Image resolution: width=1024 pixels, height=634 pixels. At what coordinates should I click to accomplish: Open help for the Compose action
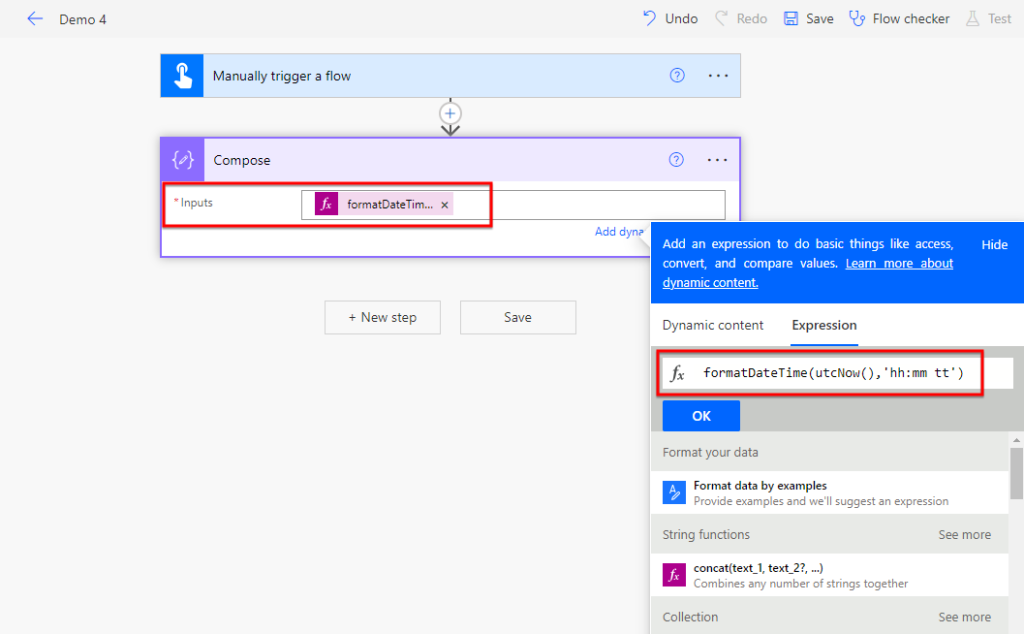pos(676,160)
